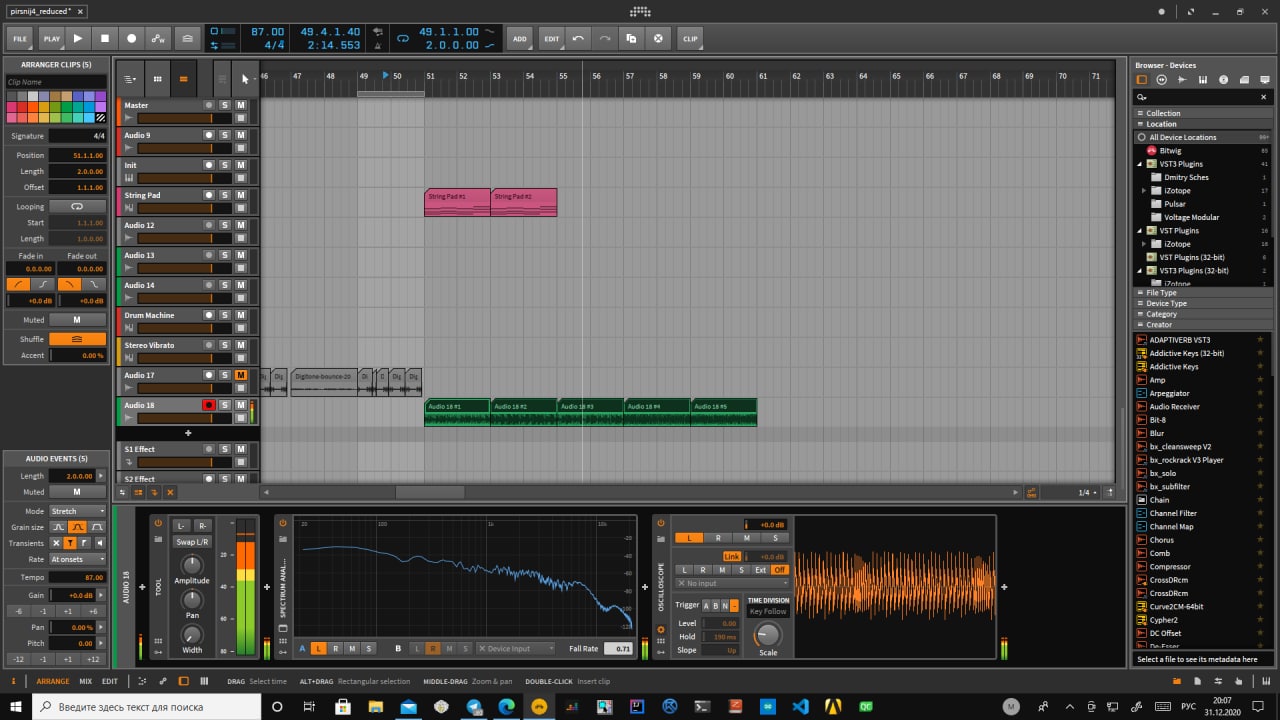The width and height of the screenshot is (1280, 720).
Task: Solo the Drum Machine track
Action: pyautogui.click(x=225, y=315)
